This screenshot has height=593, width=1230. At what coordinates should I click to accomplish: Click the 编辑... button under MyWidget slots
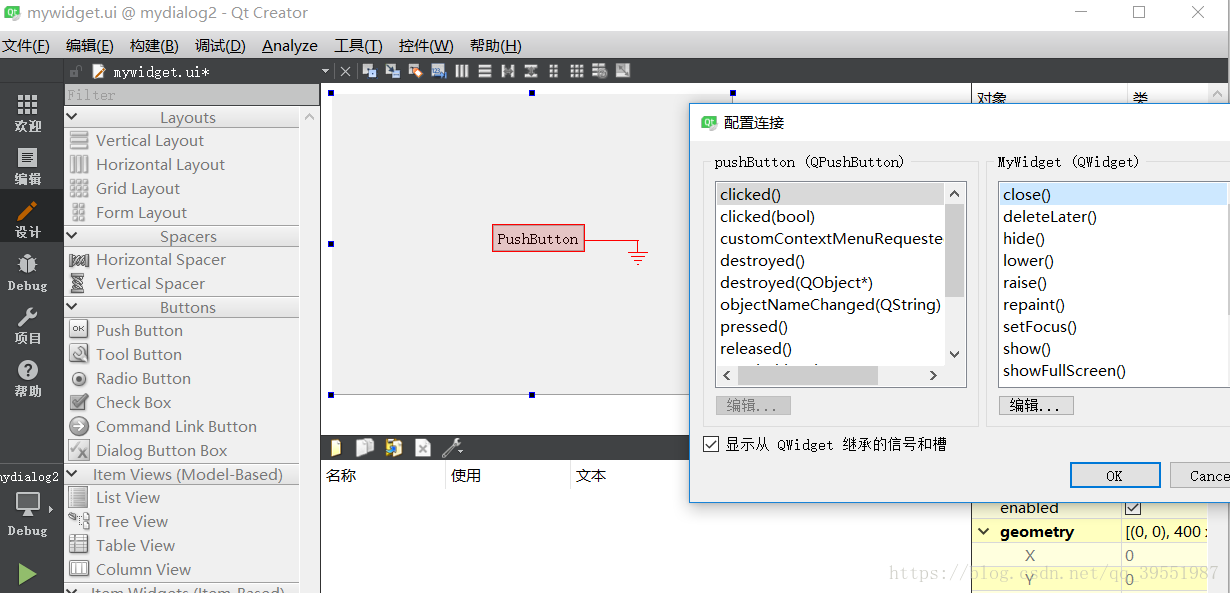(1036, 405)
